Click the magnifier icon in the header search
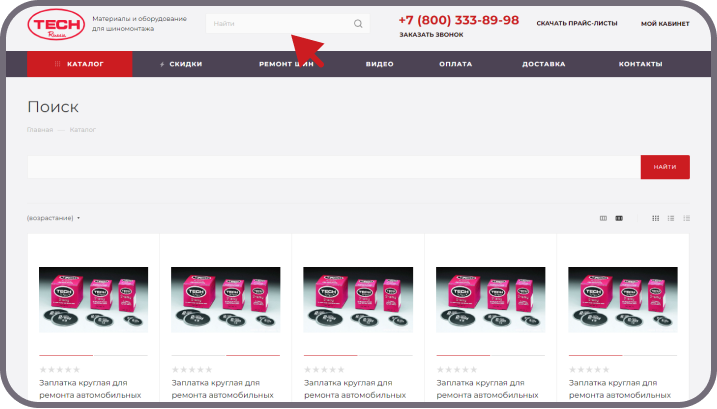 tap(358, 24)
